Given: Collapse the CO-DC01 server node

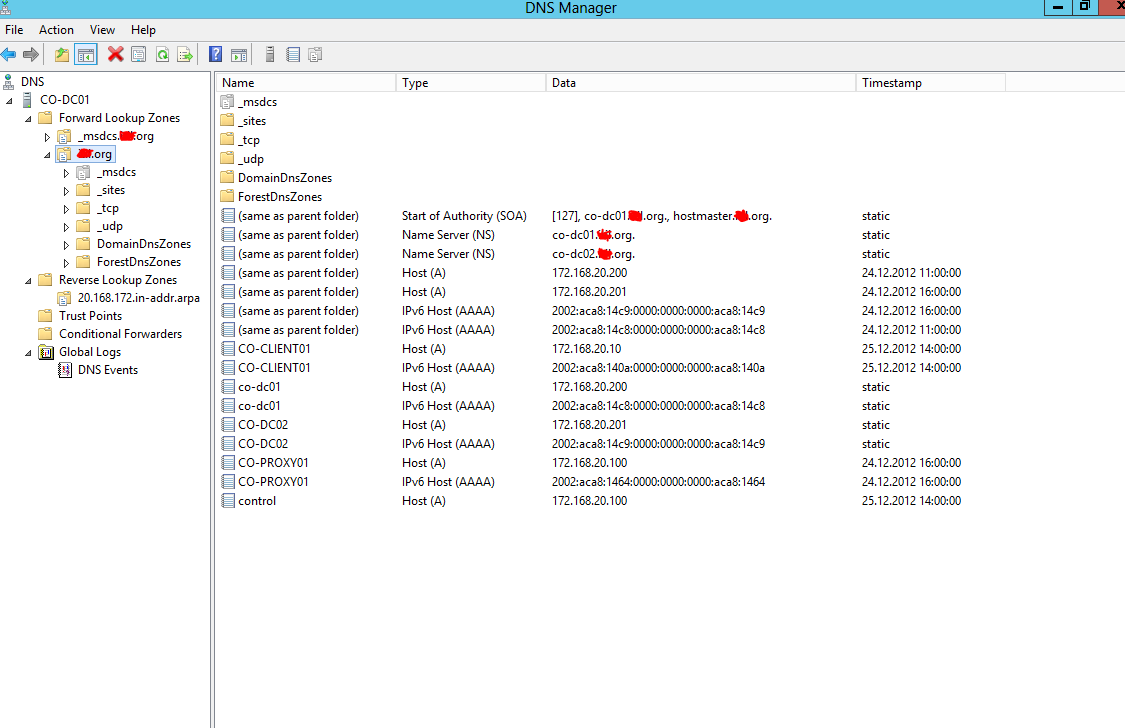Looking at the screenshot, I should click(9, 100).
